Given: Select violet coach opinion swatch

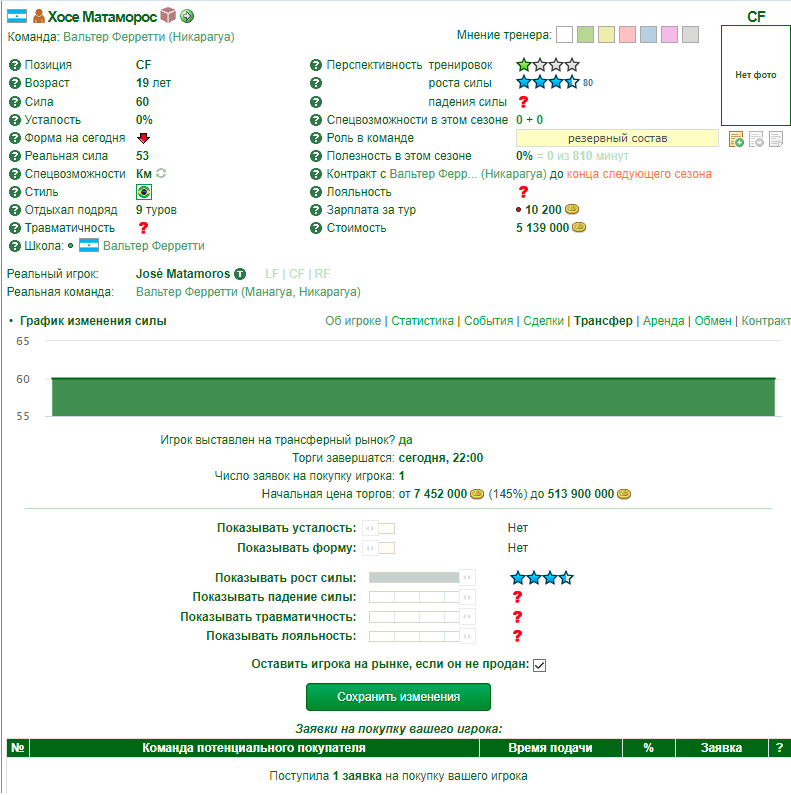Looking at the screenshot, I should 669,34.
